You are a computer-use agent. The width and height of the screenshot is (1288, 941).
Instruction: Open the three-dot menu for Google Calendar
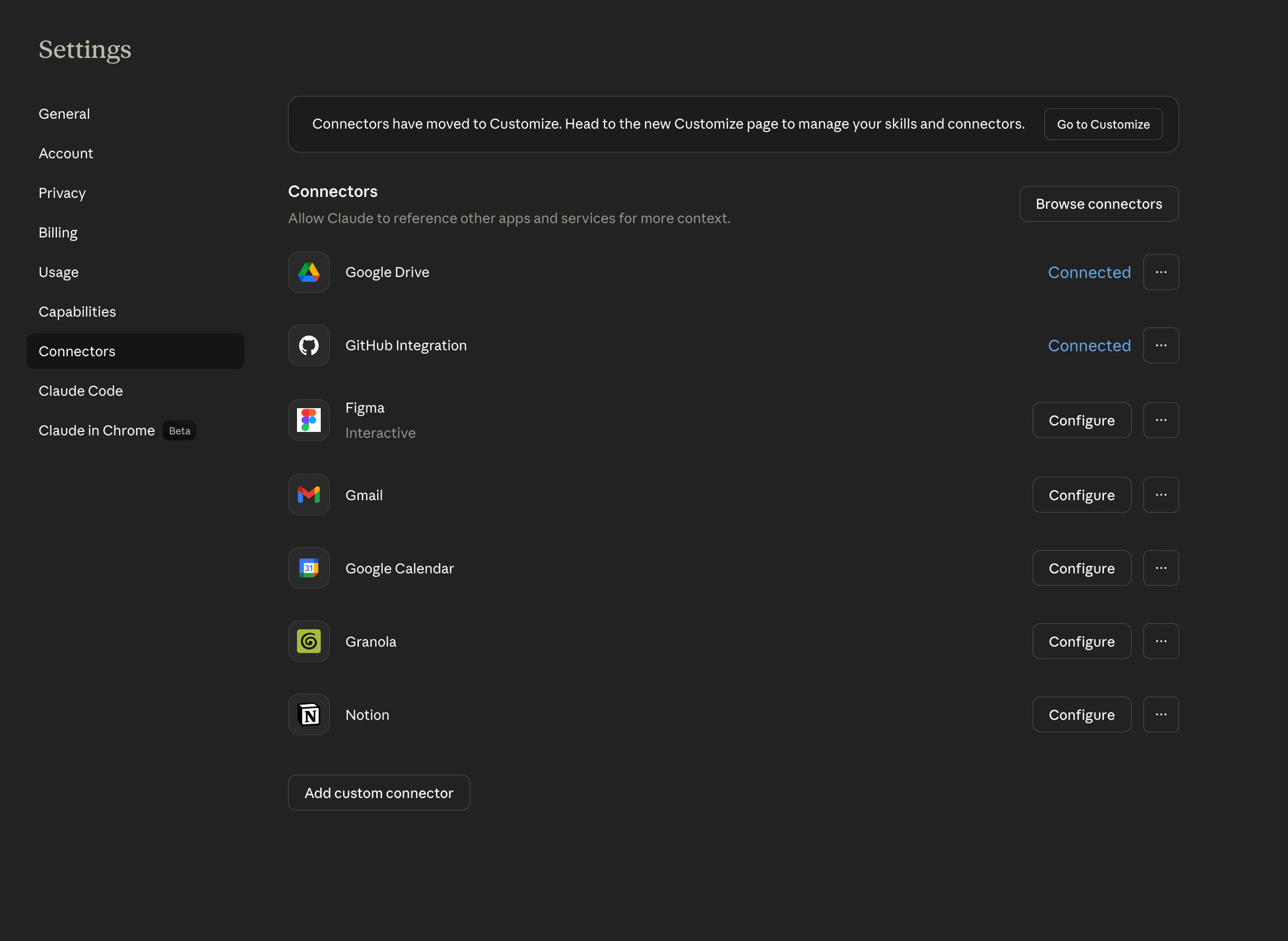click(x=1161, y=568)
